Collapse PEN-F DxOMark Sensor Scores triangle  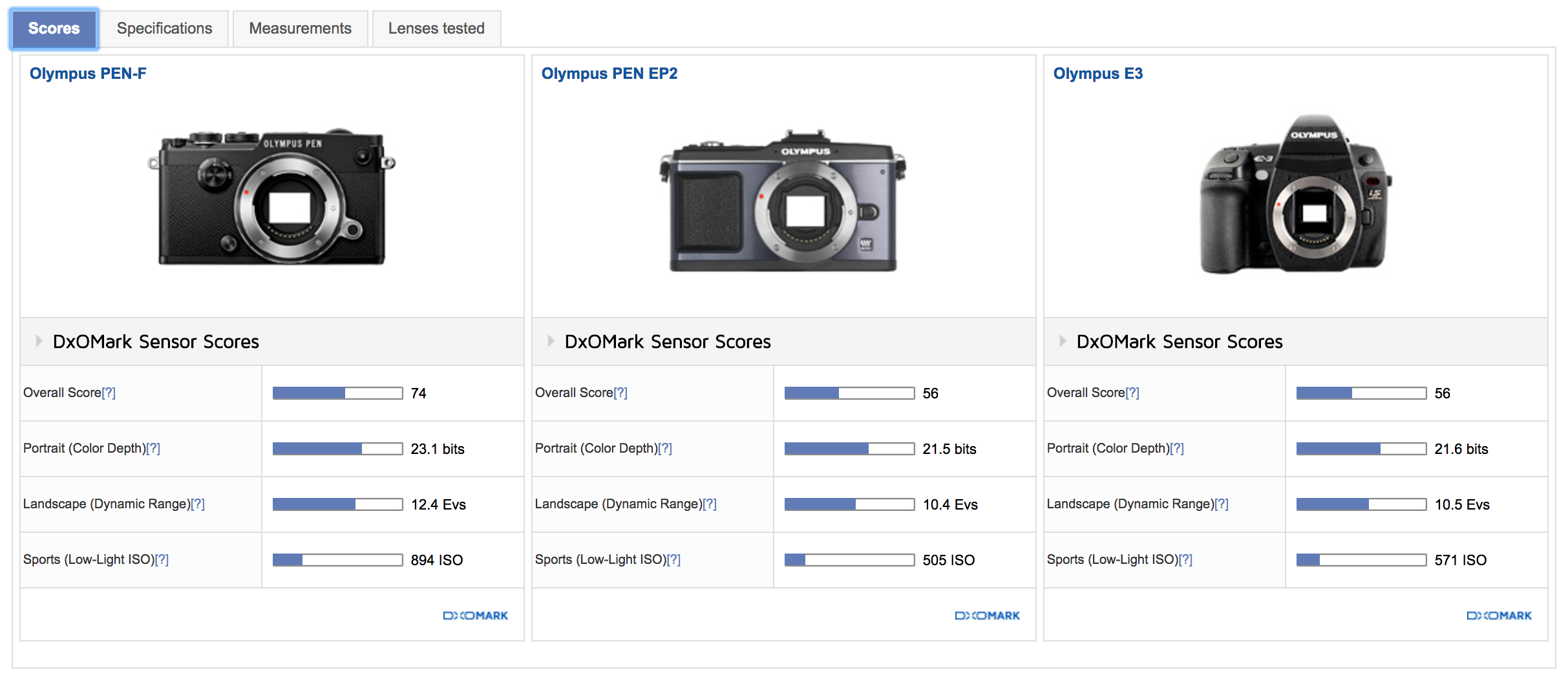[x=39, y=341]
